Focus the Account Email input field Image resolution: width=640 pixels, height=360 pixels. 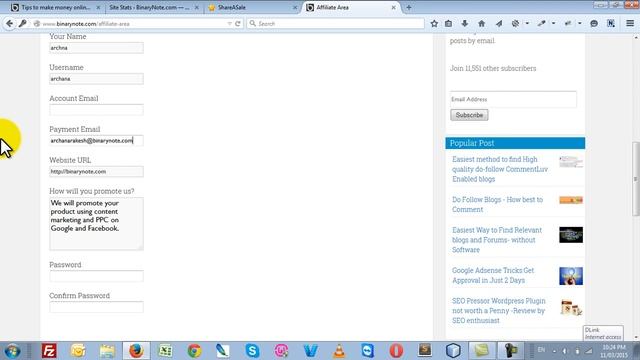click(x=96, y=110)
